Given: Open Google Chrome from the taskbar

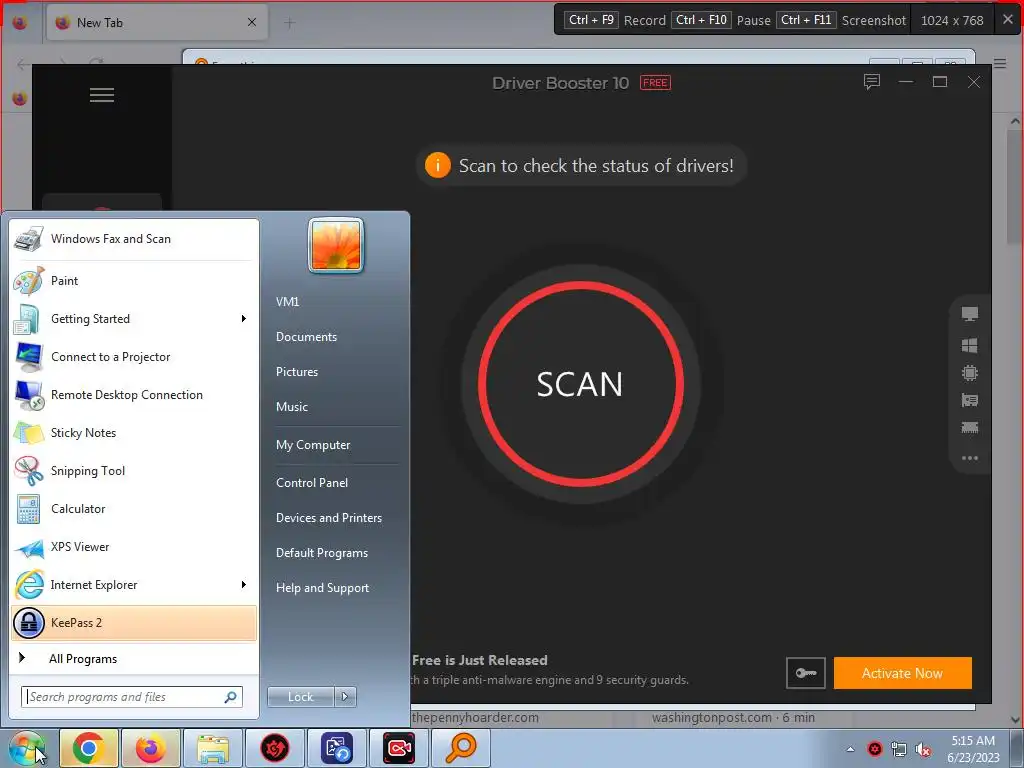Looking at the screenshot, I should (x=89, y=748).
